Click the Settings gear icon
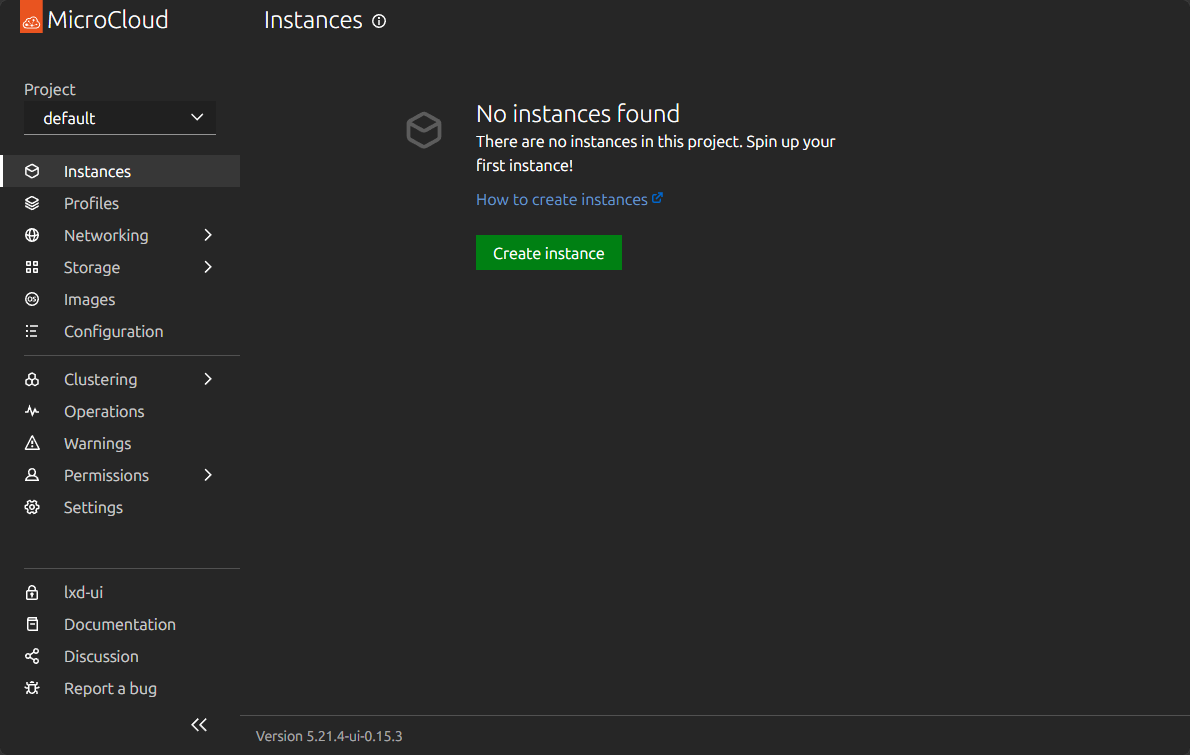Viewport: 1190px width, 755px height. pyautogui.click(x=32, y=507)
